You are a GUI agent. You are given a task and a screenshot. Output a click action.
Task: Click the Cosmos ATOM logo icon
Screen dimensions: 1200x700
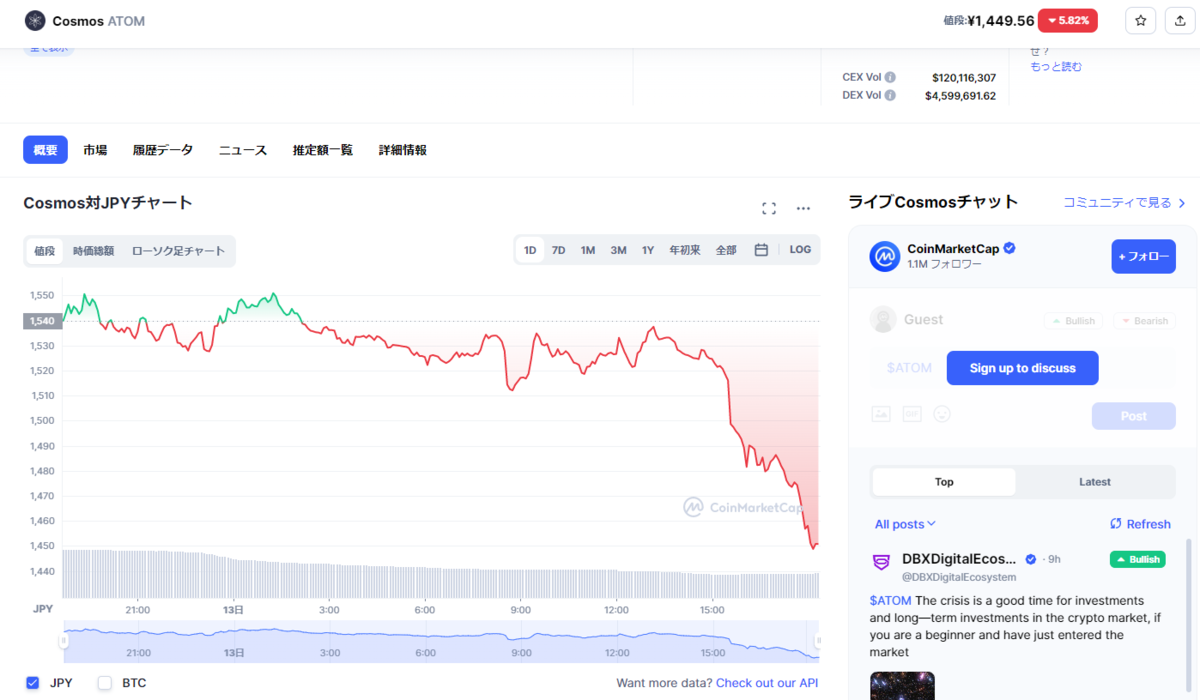[x=35, y=20]
